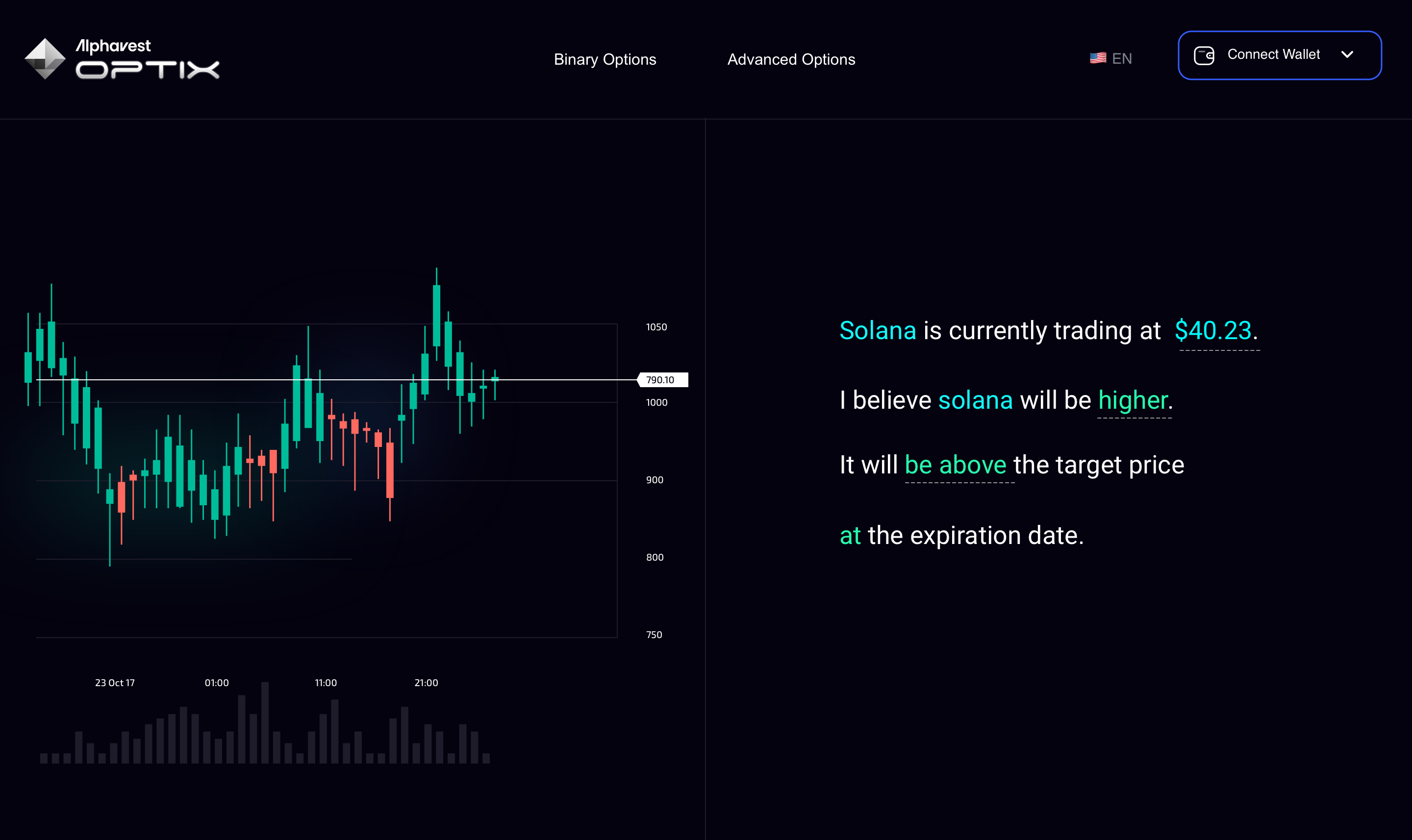Image resolution: width=1412 pixels, height=840 pixels.
Task: Click the 1050 price axis label
Action: click(656, 327)
